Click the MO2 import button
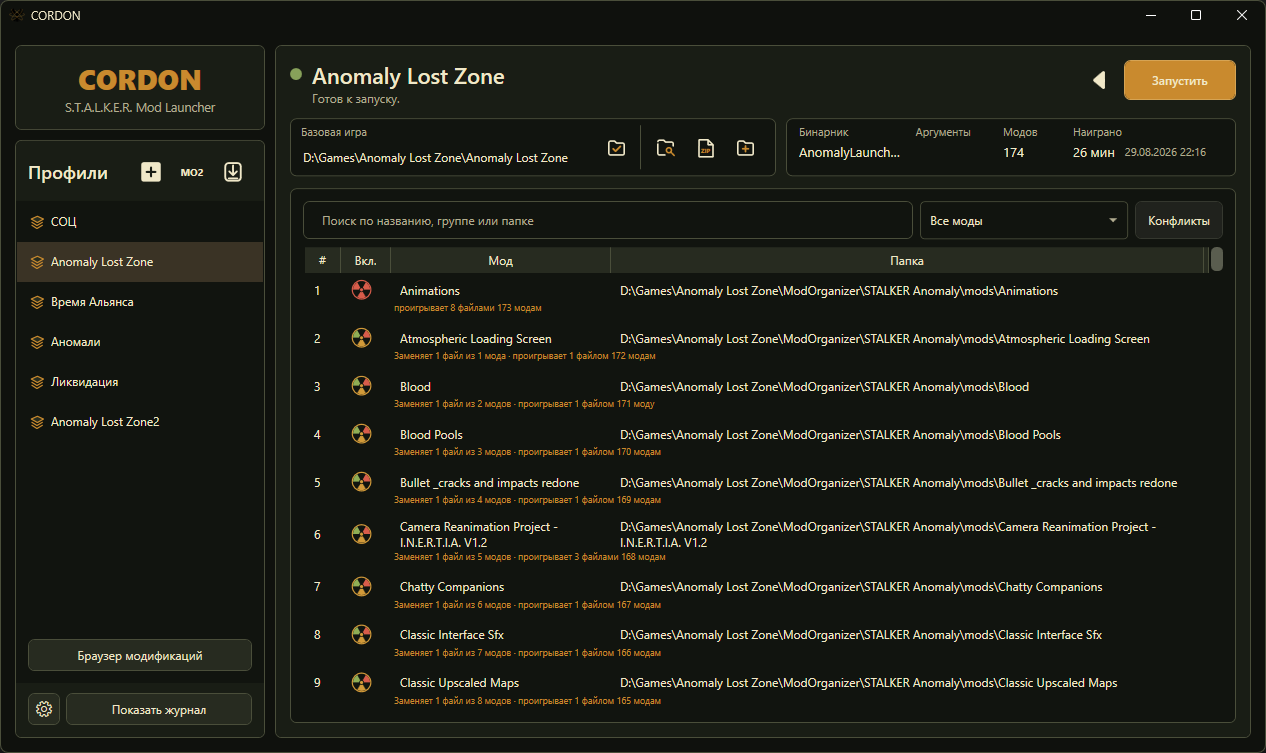The height and width of the screenshot is (753, 1266). 192,172
